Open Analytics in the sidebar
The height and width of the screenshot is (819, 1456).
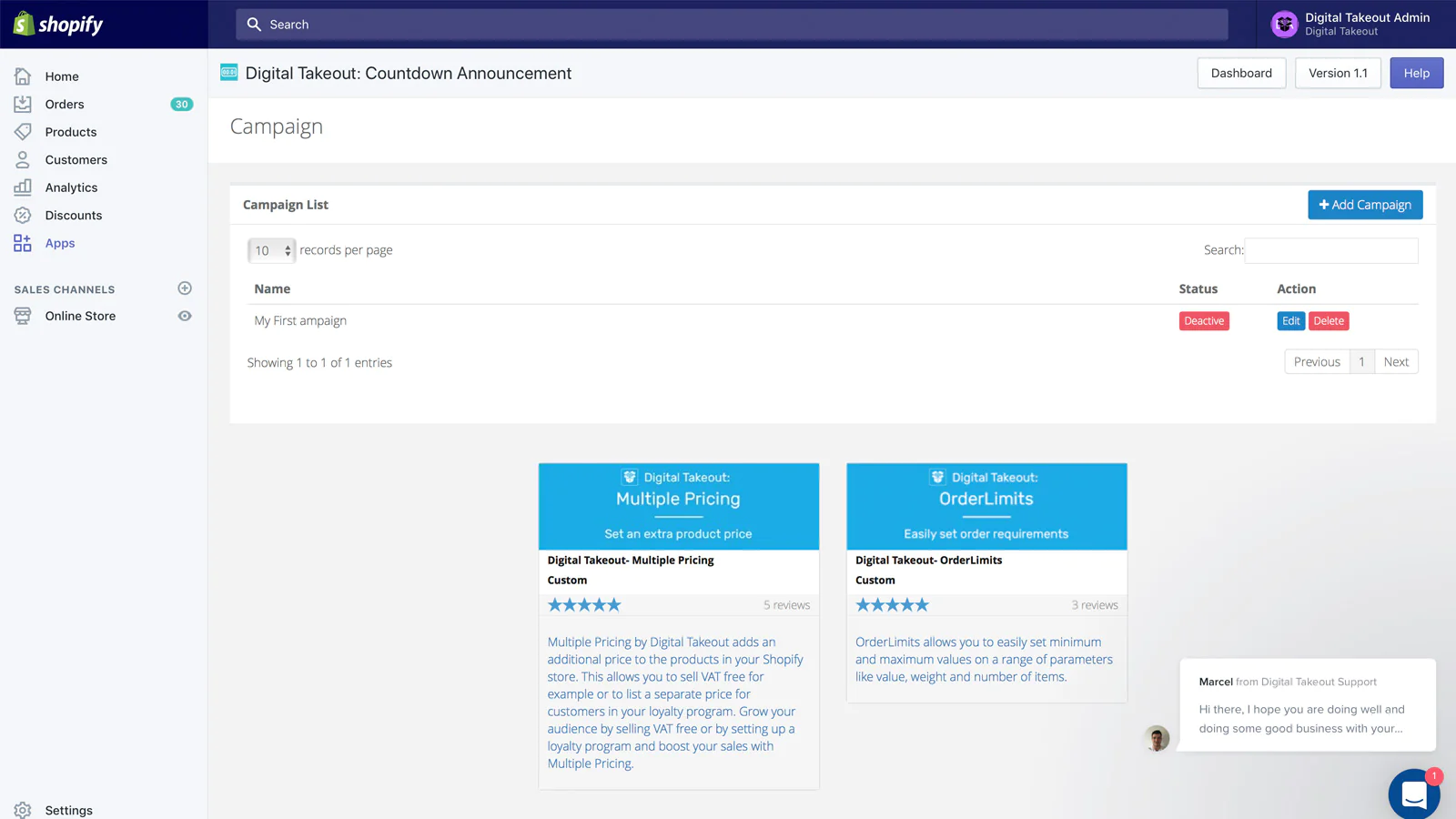(71, 187)
